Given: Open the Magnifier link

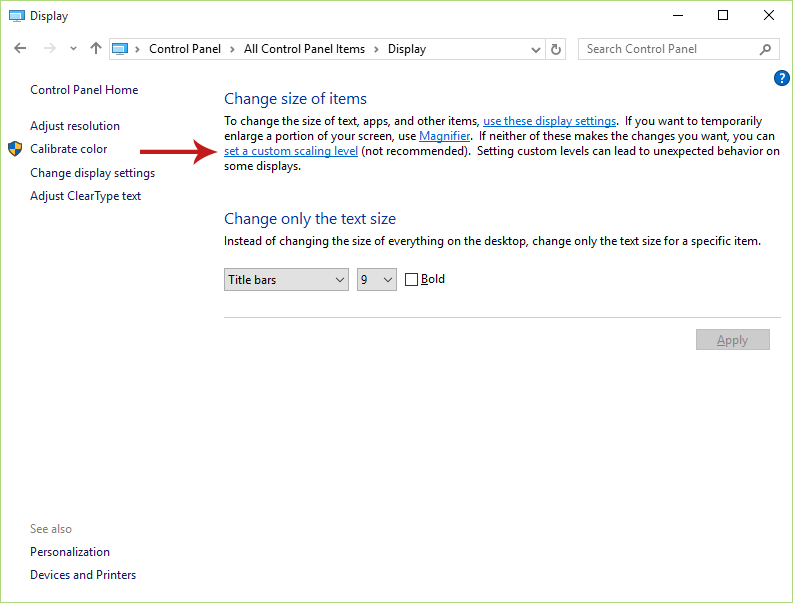Looking at the screenshot, I should 445,136.
